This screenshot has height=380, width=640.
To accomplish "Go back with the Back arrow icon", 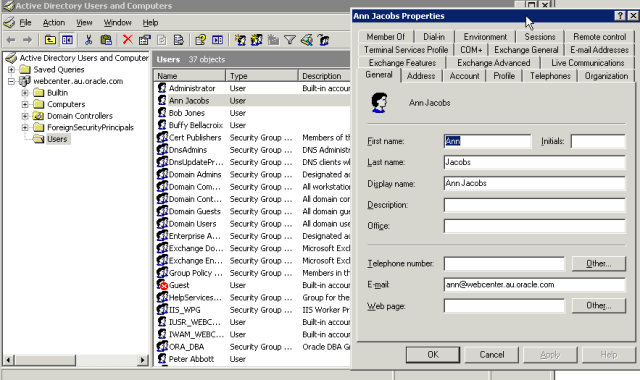I will tap(11, 40).
